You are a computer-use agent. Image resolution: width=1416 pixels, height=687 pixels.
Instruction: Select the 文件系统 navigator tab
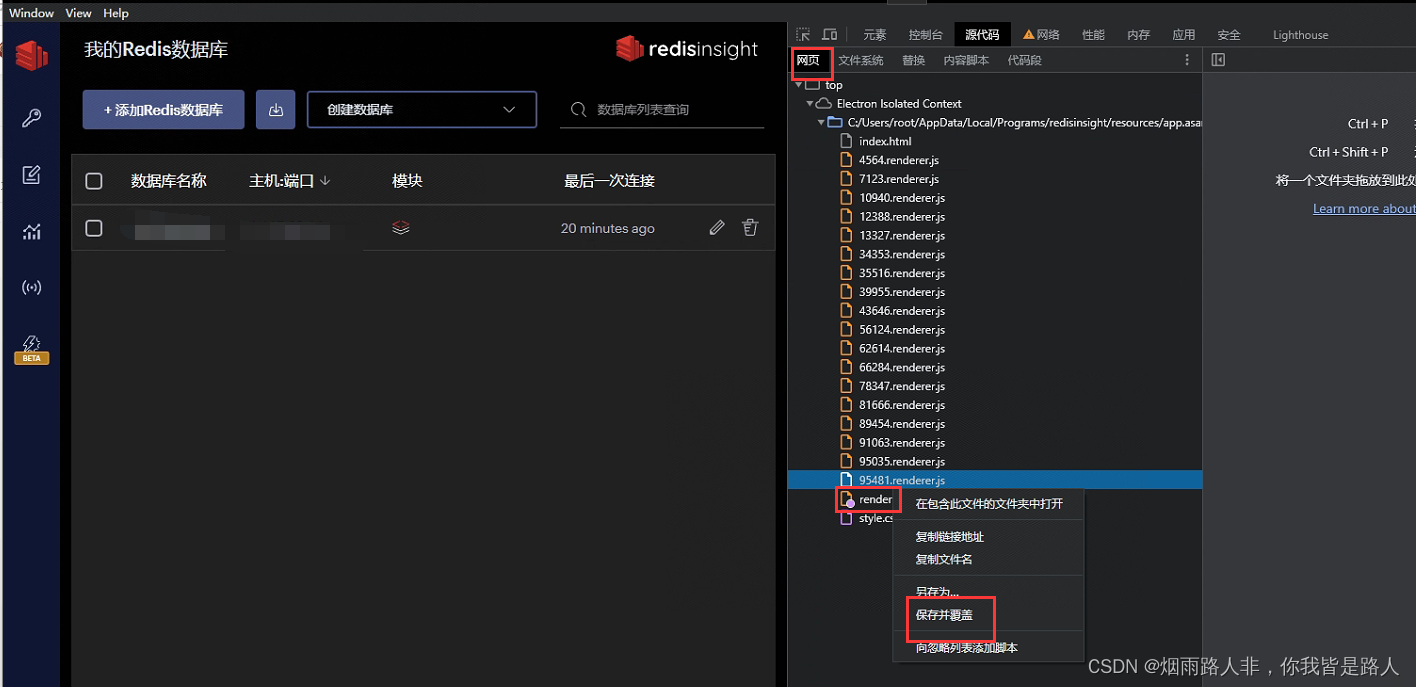point(860,60)
